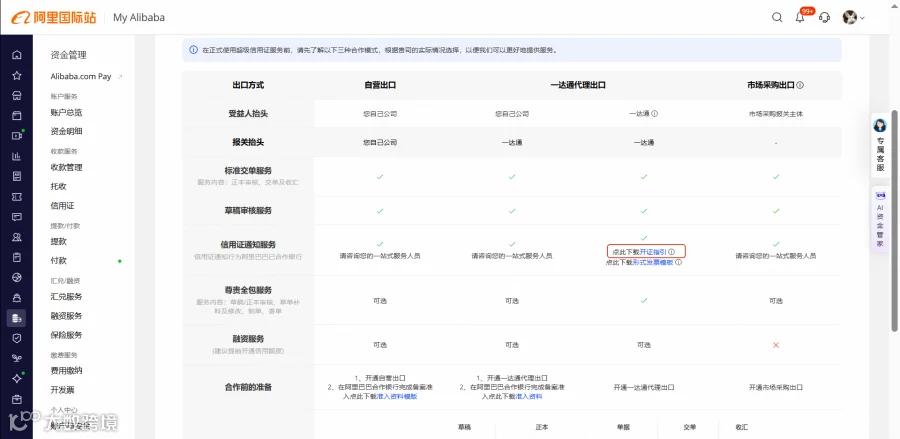Click the star favorites icon in sidebar
The width and height of the screenshot is (900, 439).
tap(17, 75)
